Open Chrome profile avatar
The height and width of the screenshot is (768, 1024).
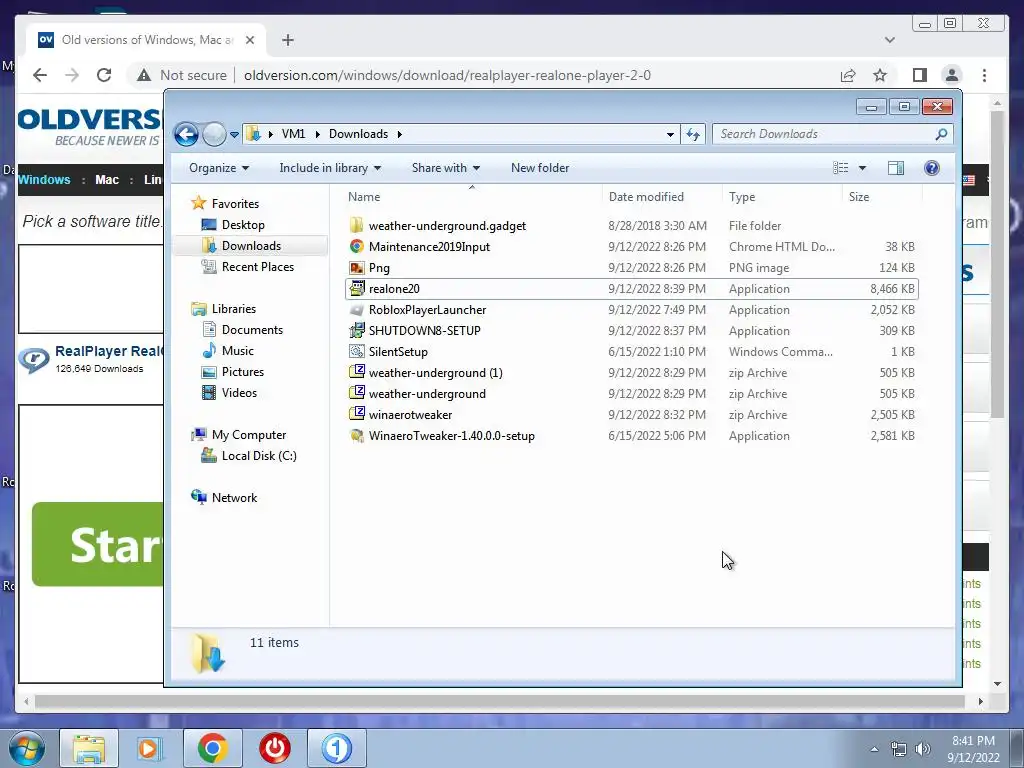click(x=952, y=75)
